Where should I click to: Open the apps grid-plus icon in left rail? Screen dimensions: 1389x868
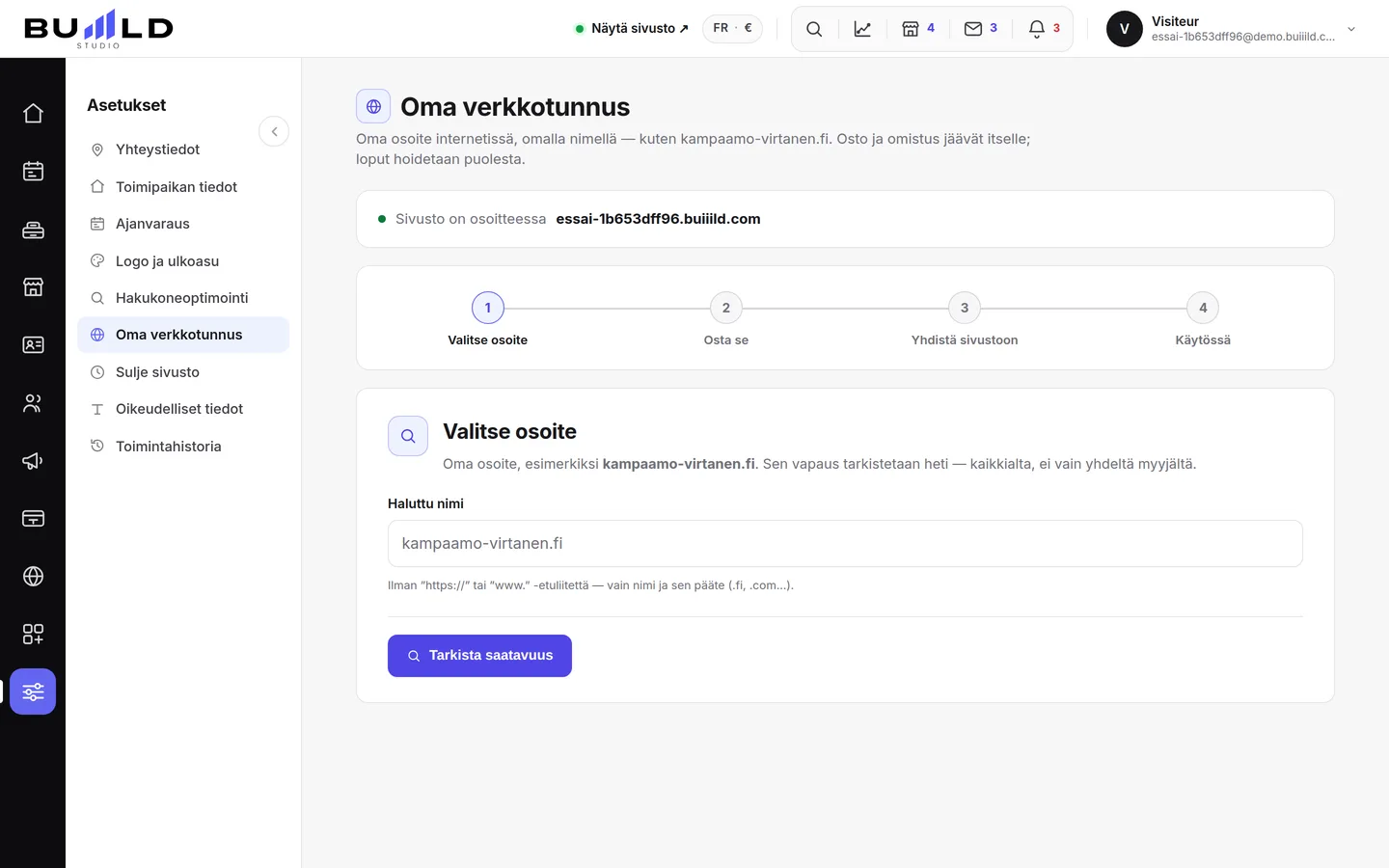click(33, 635)
